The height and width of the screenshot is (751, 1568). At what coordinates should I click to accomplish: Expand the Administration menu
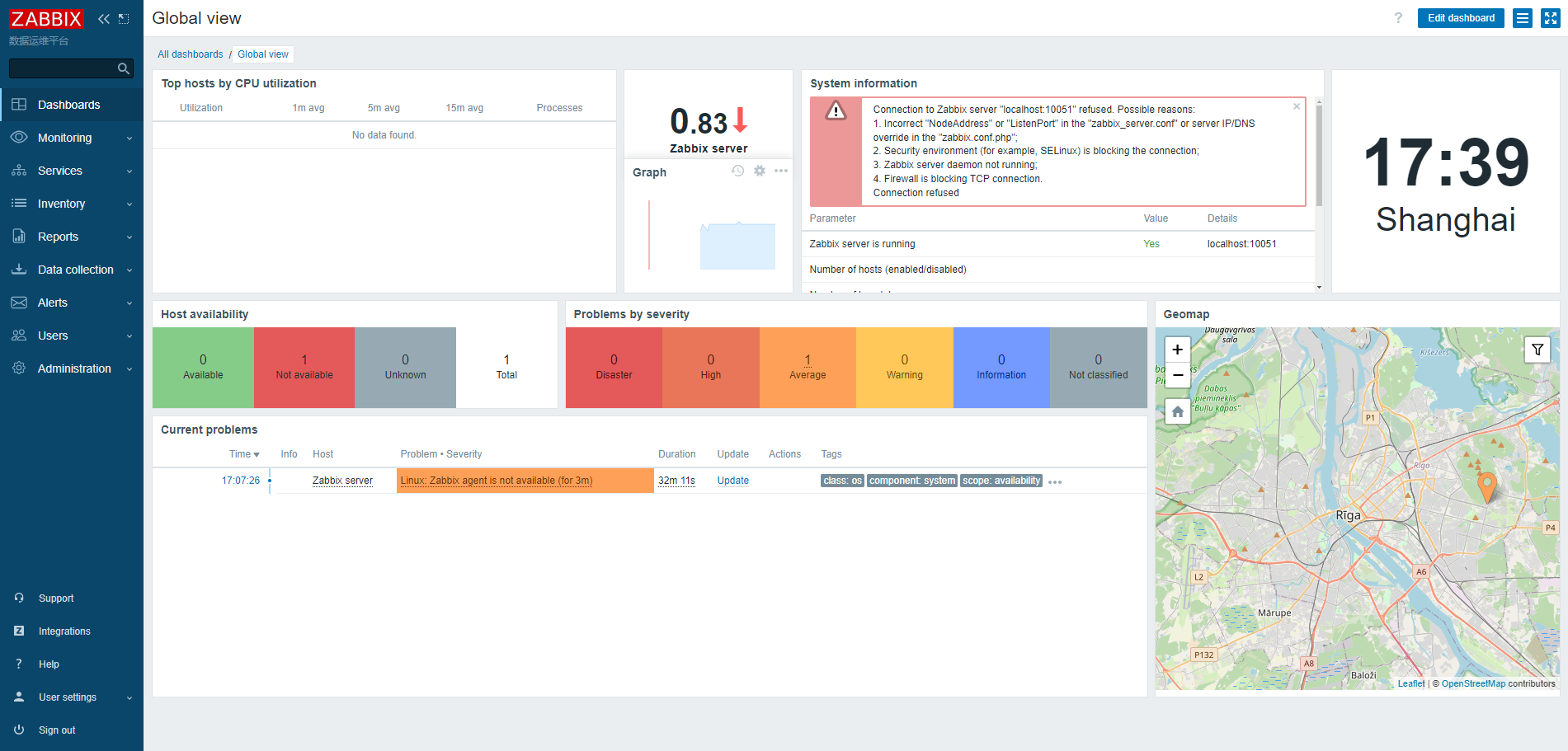pos(72,368)
